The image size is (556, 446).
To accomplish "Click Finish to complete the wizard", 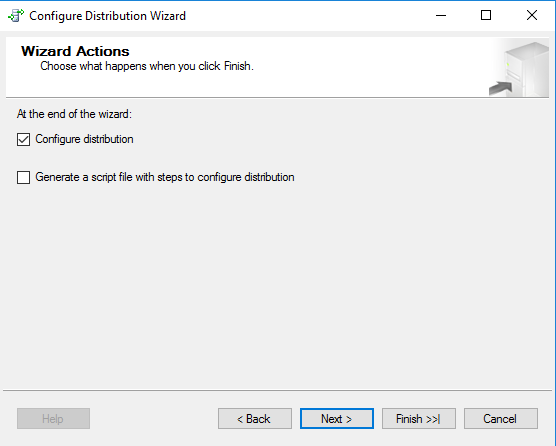I will tap(419, 419).
